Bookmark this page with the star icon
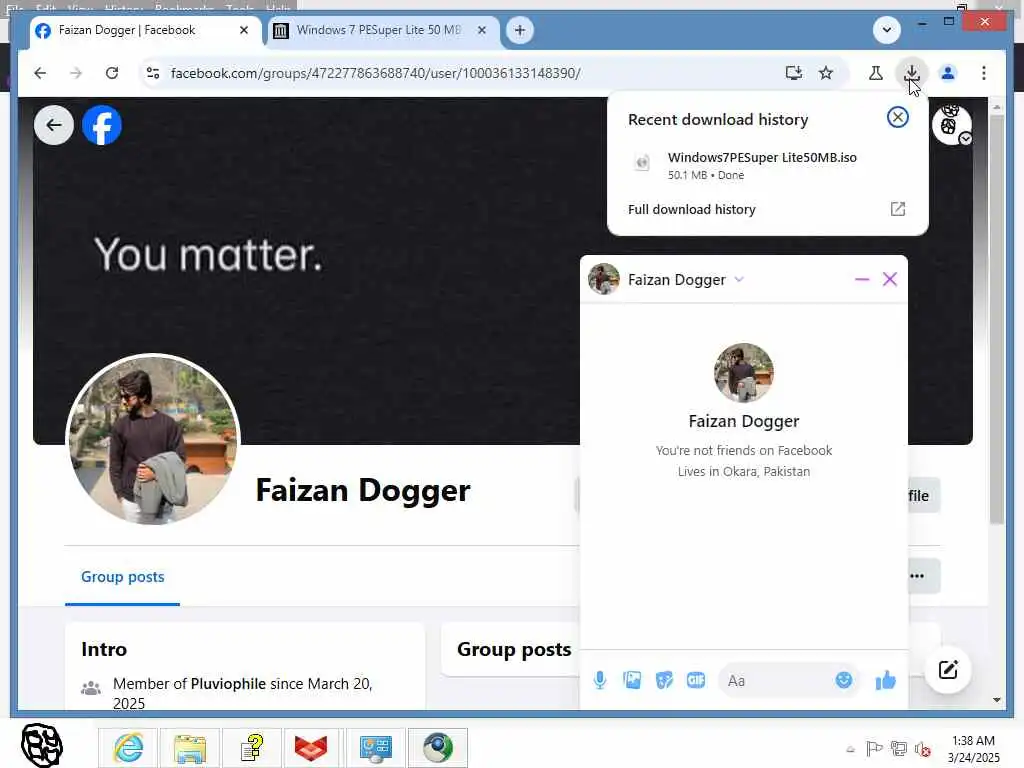 click(x=826, y=73)
